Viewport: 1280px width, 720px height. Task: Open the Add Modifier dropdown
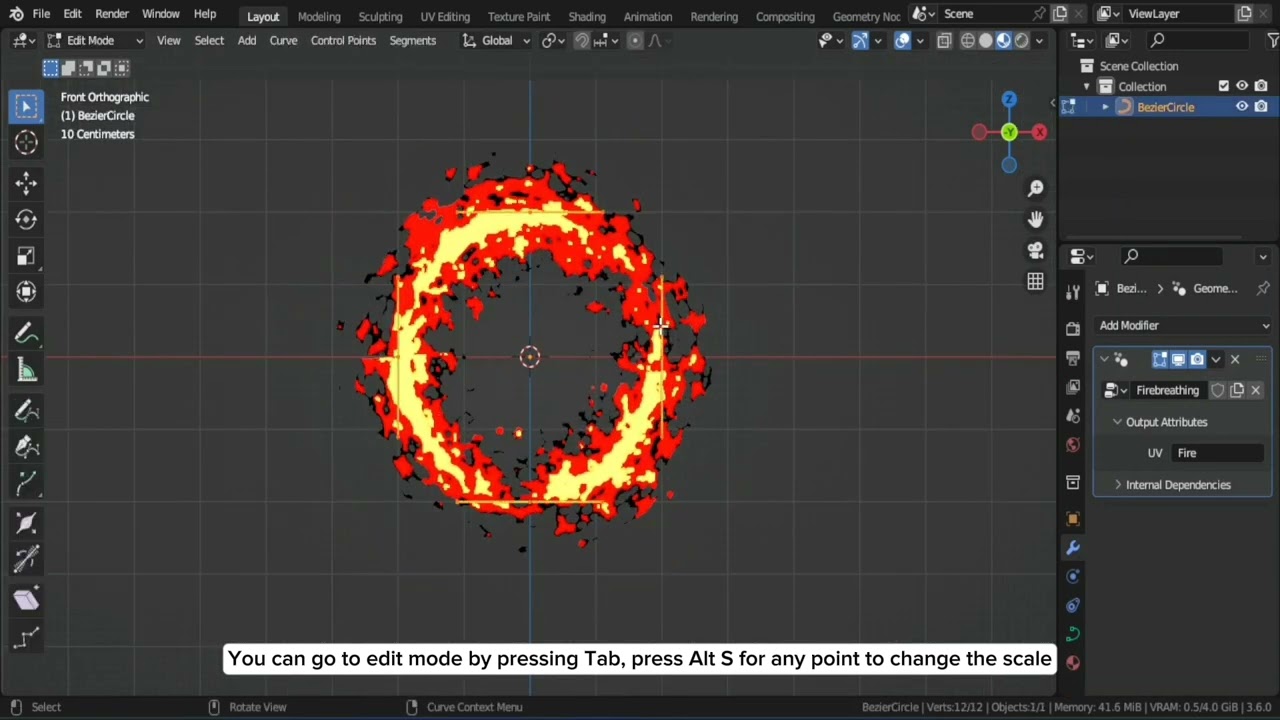pos(1184,325)
